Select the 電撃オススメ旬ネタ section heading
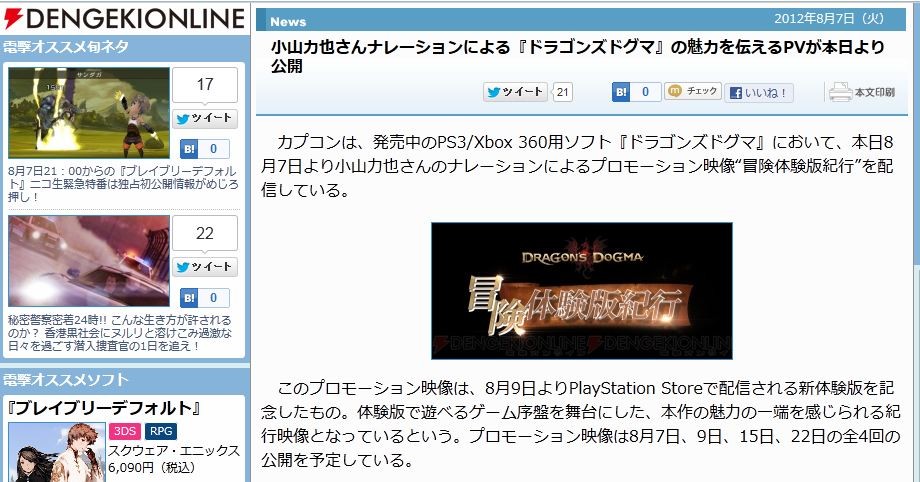Screen dimensions: 920x482 [66, 47]
